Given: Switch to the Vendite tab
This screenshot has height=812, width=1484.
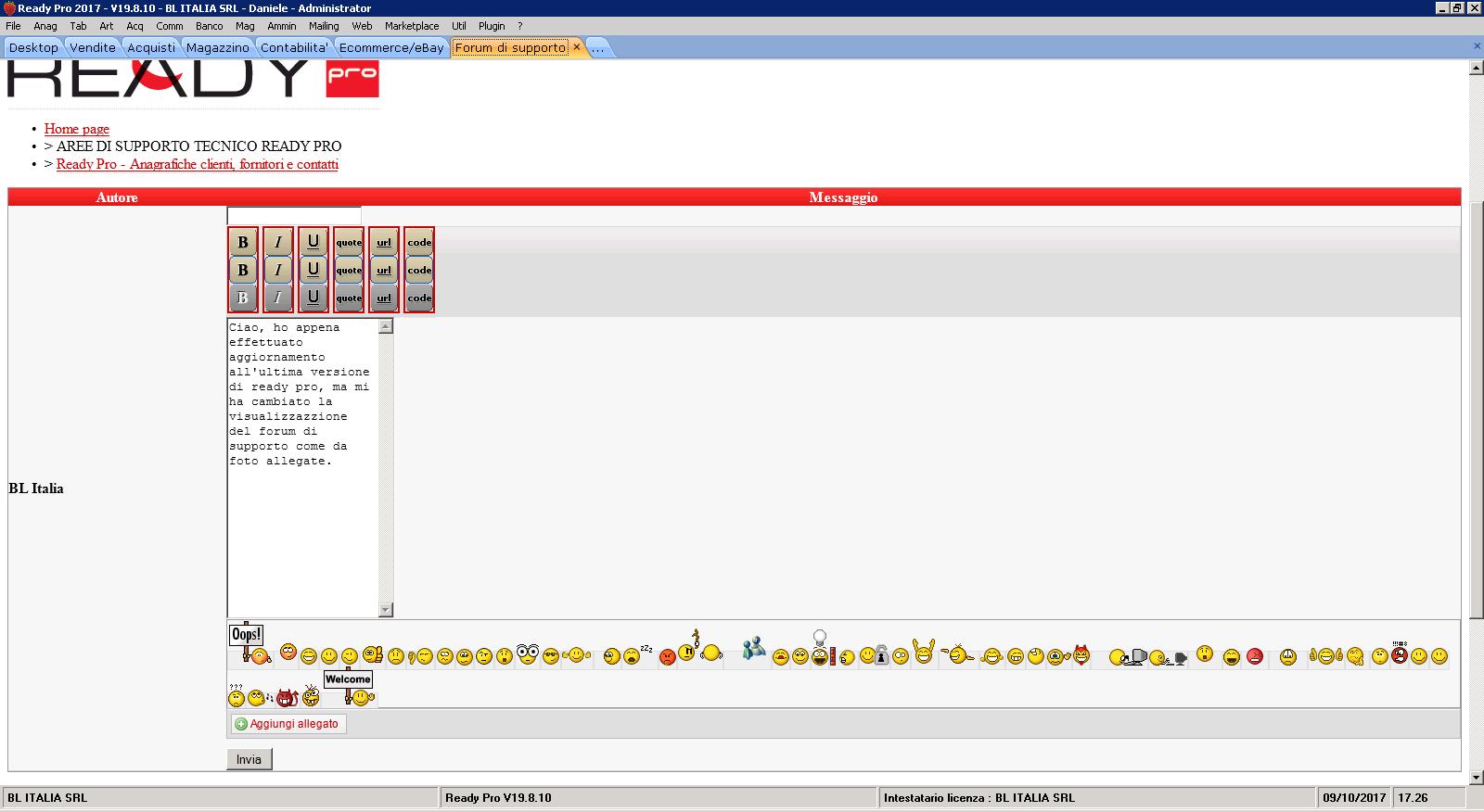Looking at the screenshot, I should [93, 47].
